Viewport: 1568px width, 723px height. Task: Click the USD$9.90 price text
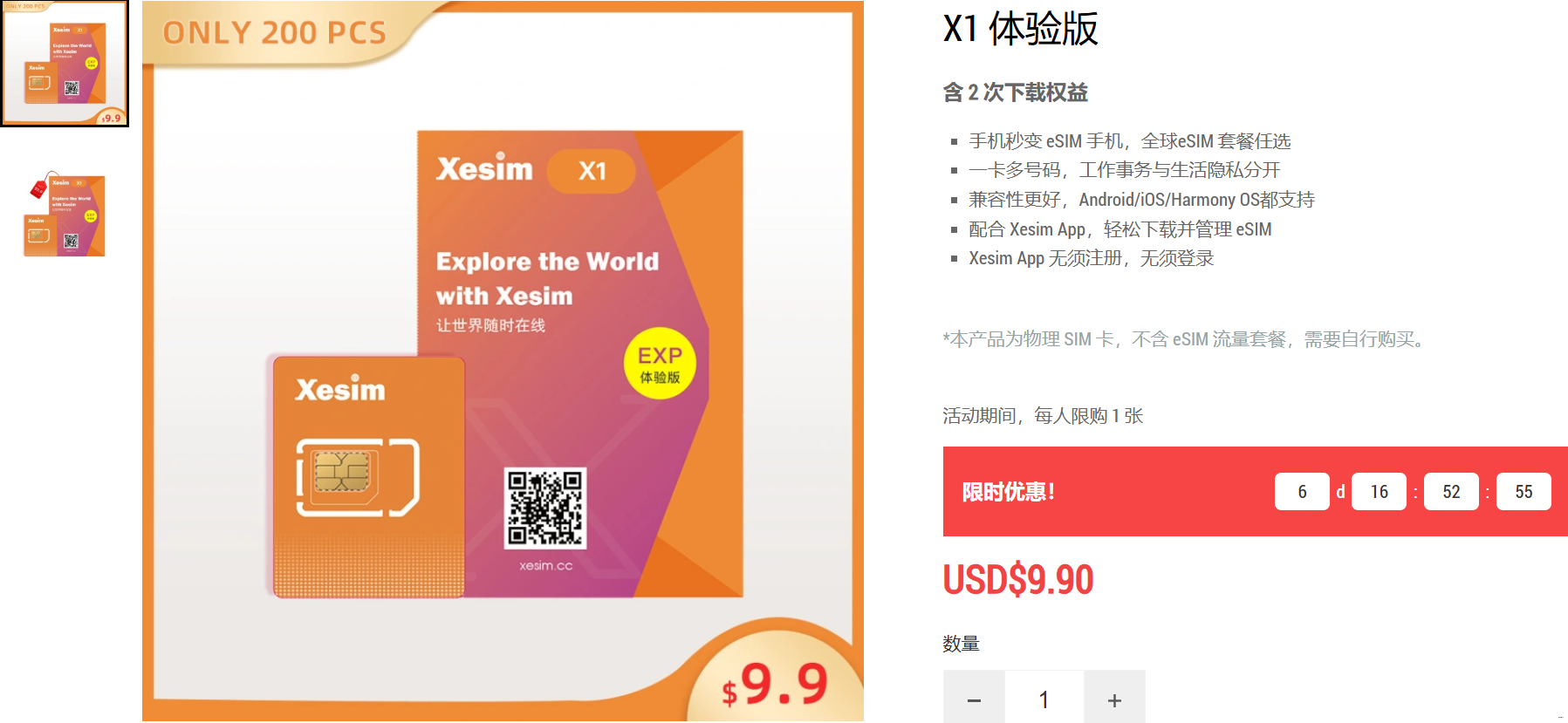(x=1018, y=580)
